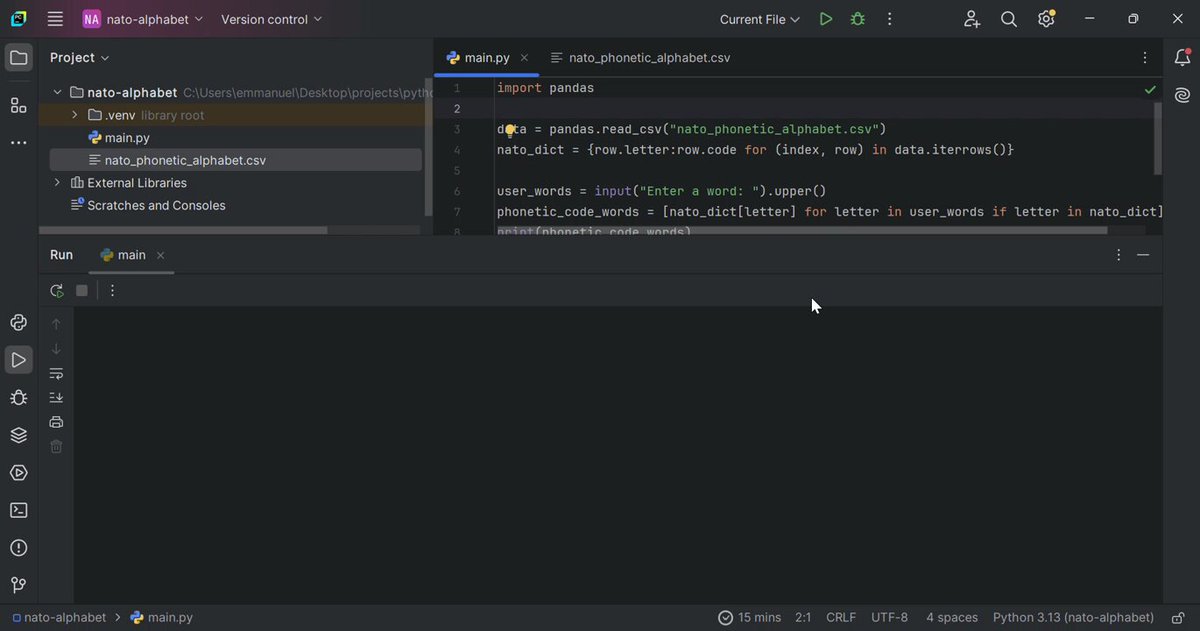The width and height of the screenshot is (1200, 631).
Task: Close the main.py editor tab
Action: (524, 58)
